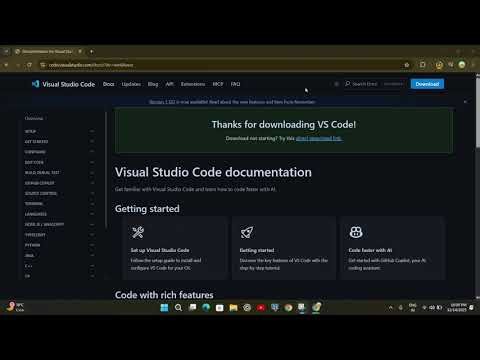Open File Explorer from taskbar
This screenshot has height=360, width=480.
point(233,307)
